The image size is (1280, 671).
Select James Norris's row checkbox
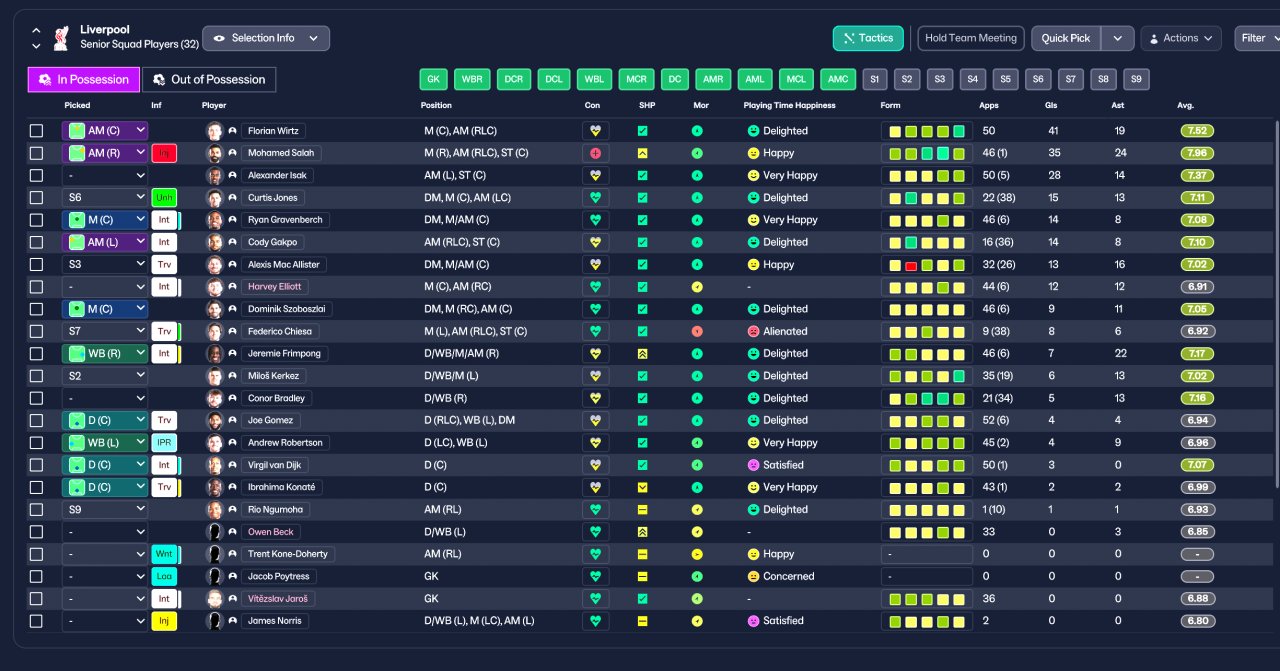pos(37,621)
